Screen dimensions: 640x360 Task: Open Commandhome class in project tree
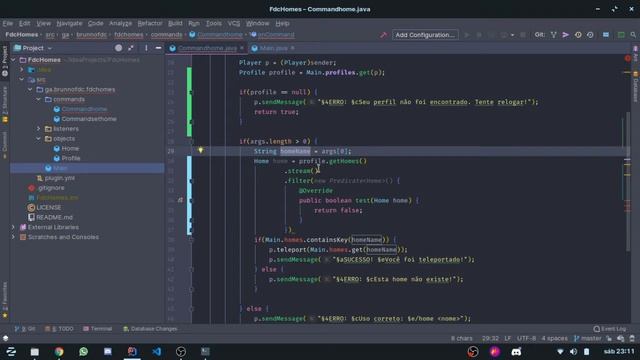click(84, 109)
